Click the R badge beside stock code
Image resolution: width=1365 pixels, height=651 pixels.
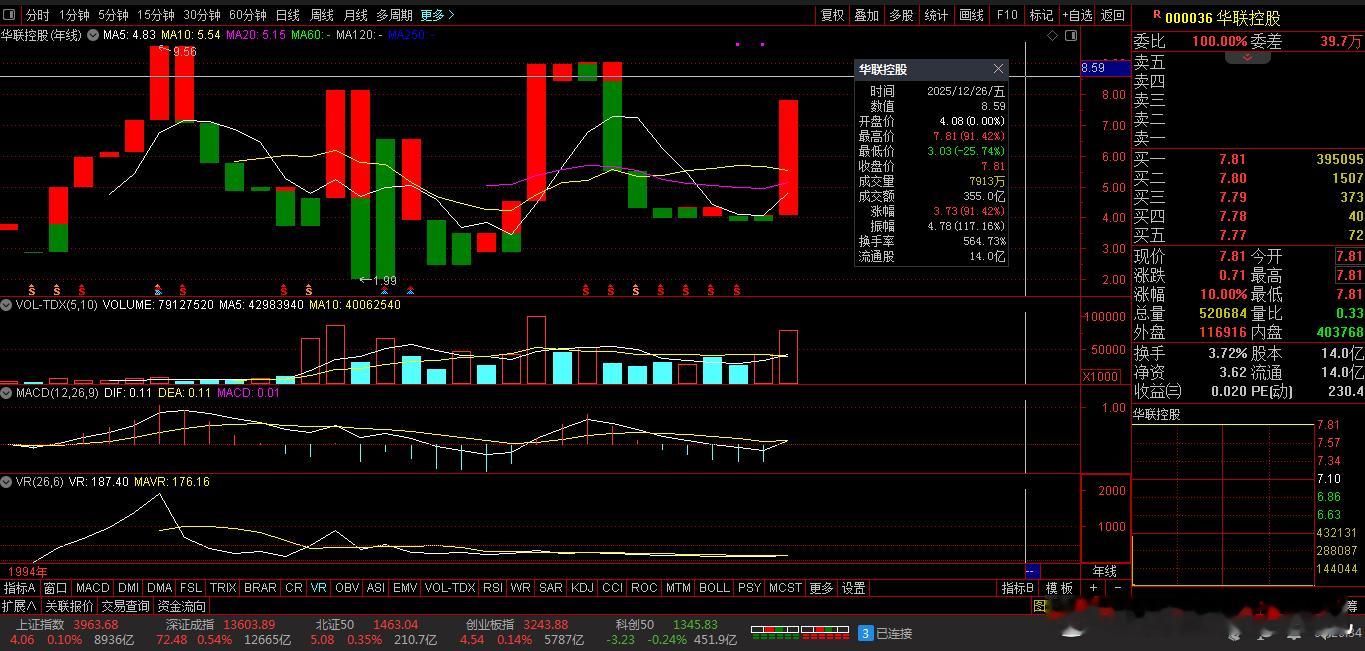click(x=1157, y=15)
